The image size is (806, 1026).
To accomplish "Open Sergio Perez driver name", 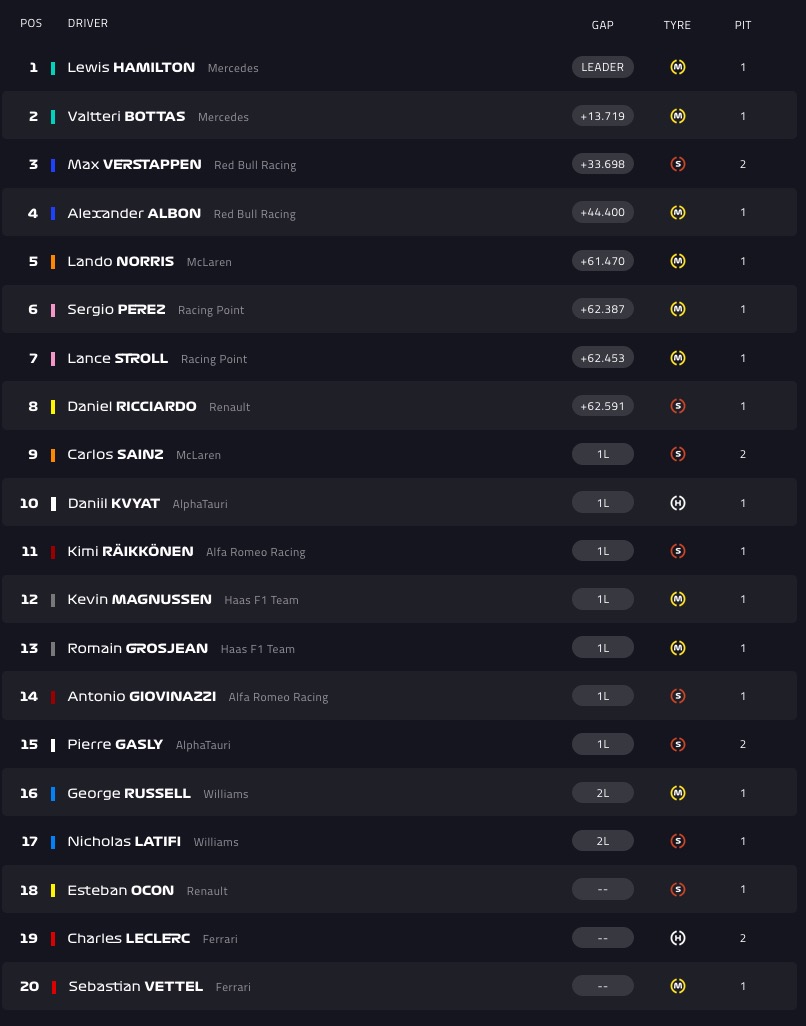I will point(116,309).
